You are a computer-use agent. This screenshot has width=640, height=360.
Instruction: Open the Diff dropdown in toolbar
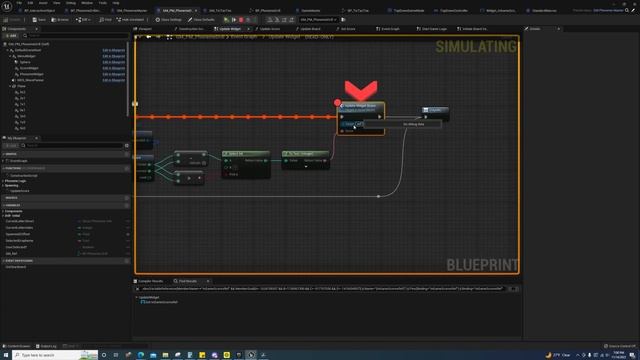[x=83, y=20]
